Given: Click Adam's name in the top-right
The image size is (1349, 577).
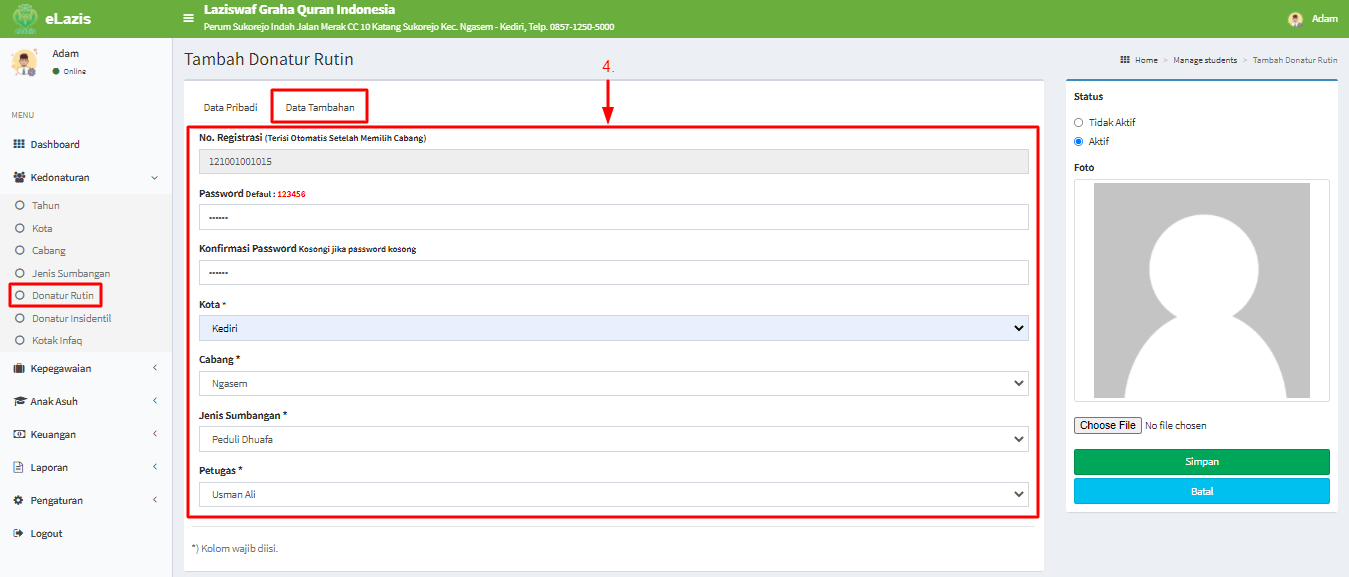Looking at the screenshot, I should pos(1324,19).
